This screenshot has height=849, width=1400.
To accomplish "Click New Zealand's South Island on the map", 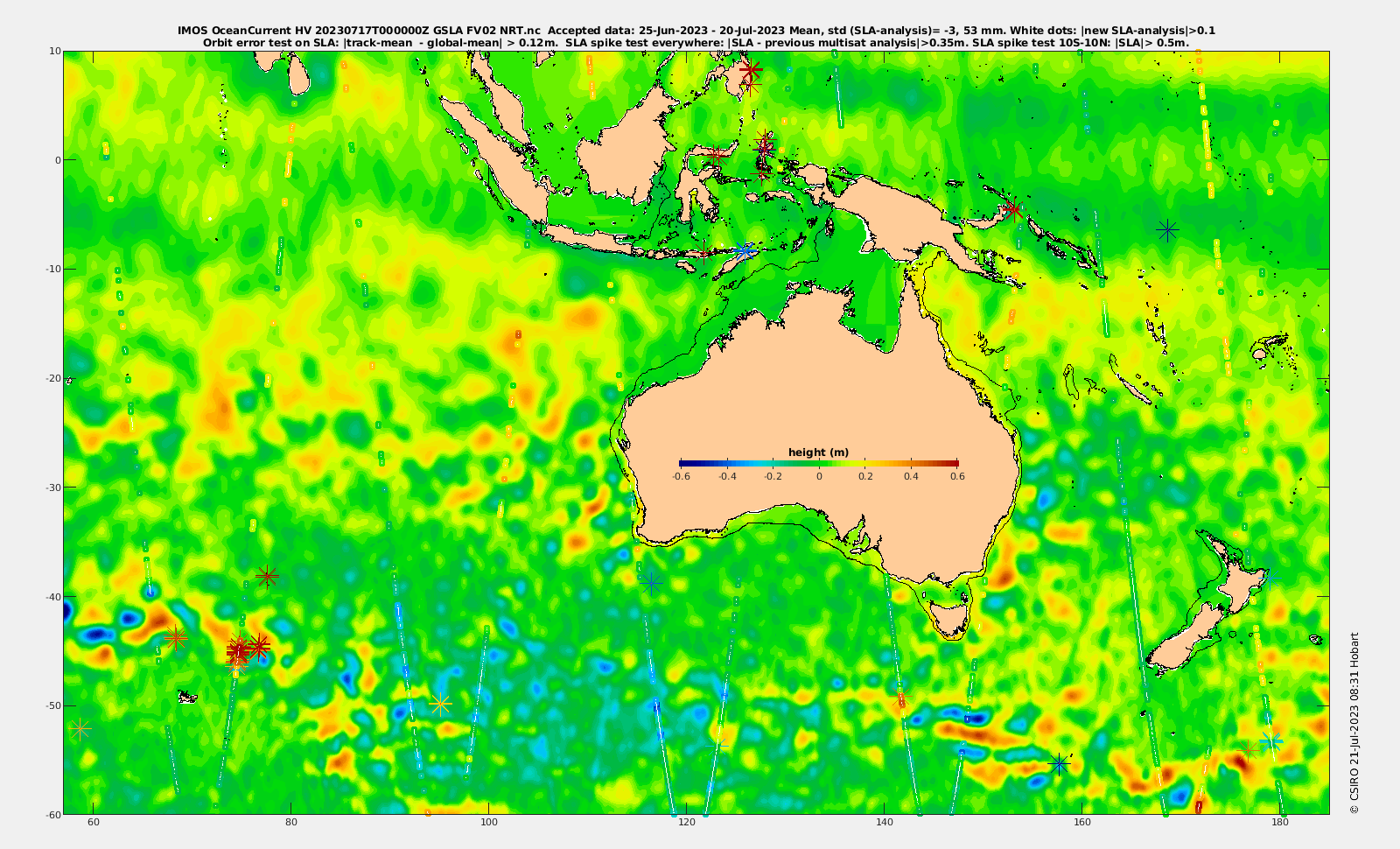I will coord(1186,638).
